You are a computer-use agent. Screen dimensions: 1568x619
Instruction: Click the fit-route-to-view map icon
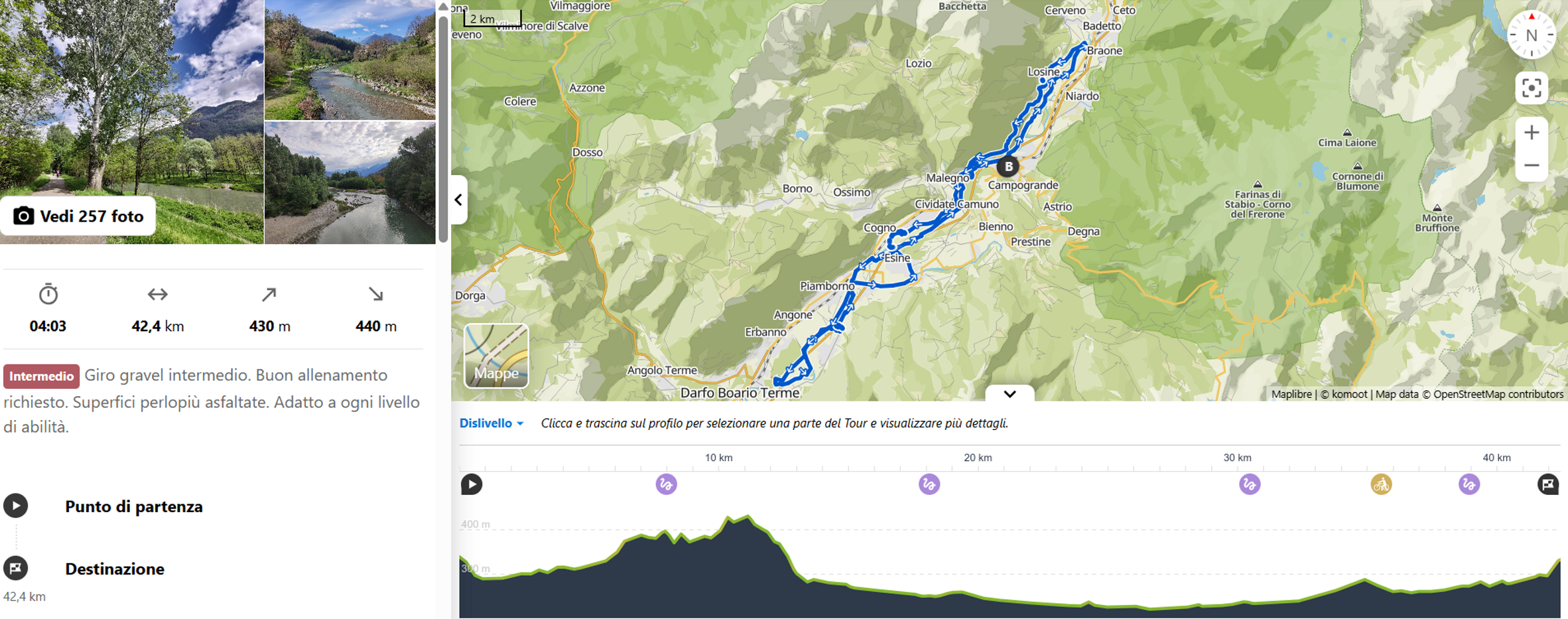pos(1531,88)
